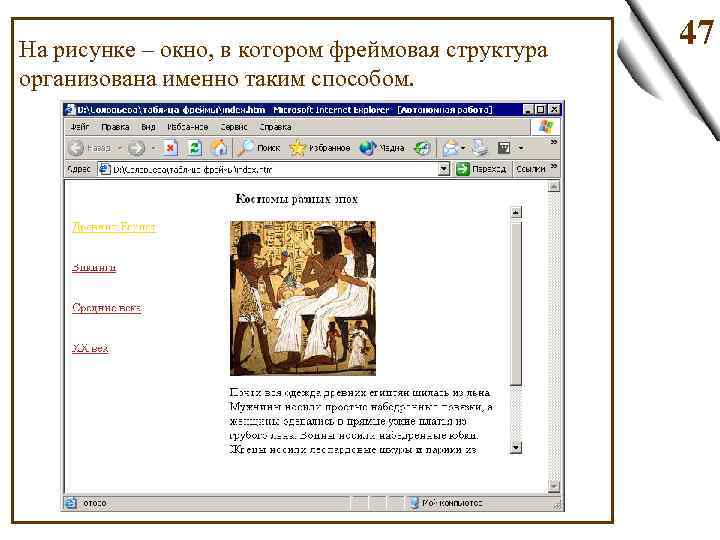Click the Переход (Go) button
720x540 pixels.
[481, 169]
